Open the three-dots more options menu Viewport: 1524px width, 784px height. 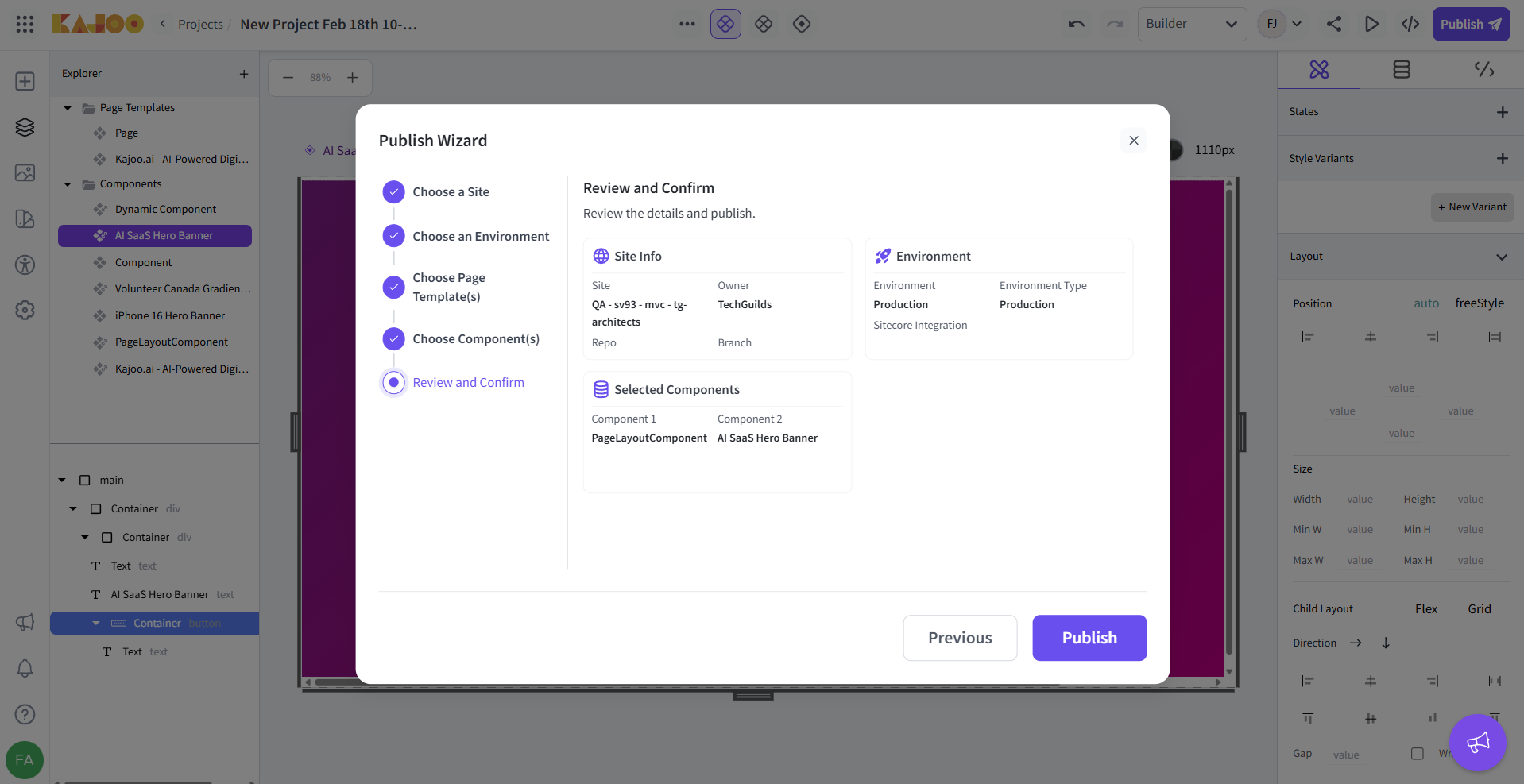coord(687,24)
